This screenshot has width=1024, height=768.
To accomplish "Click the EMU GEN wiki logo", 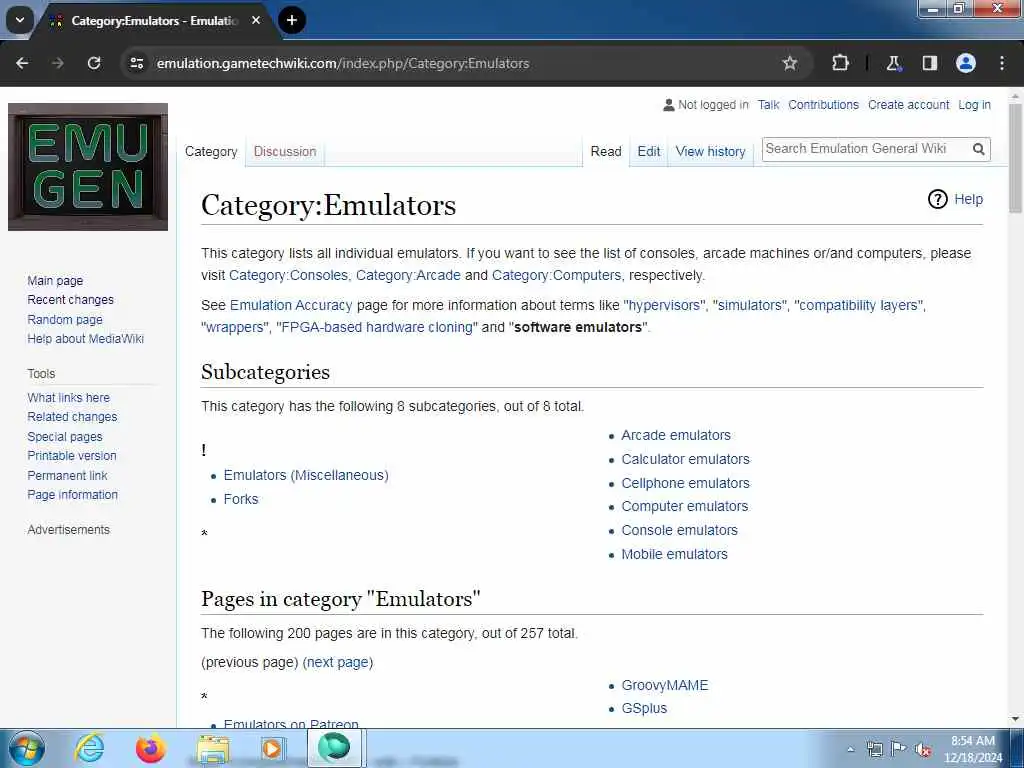I will point(88,167).
